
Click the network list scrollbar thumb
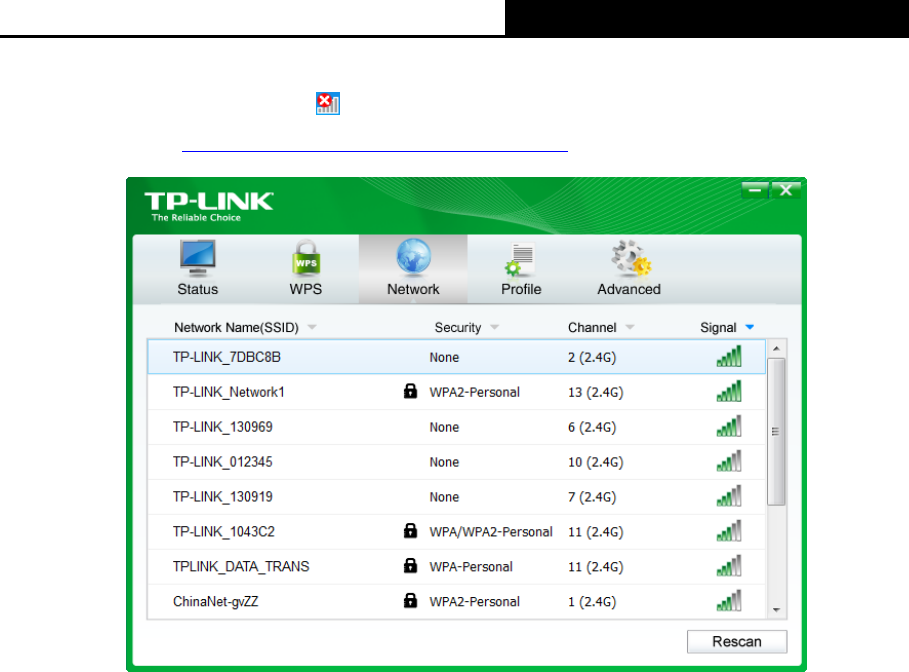point(776,431)
